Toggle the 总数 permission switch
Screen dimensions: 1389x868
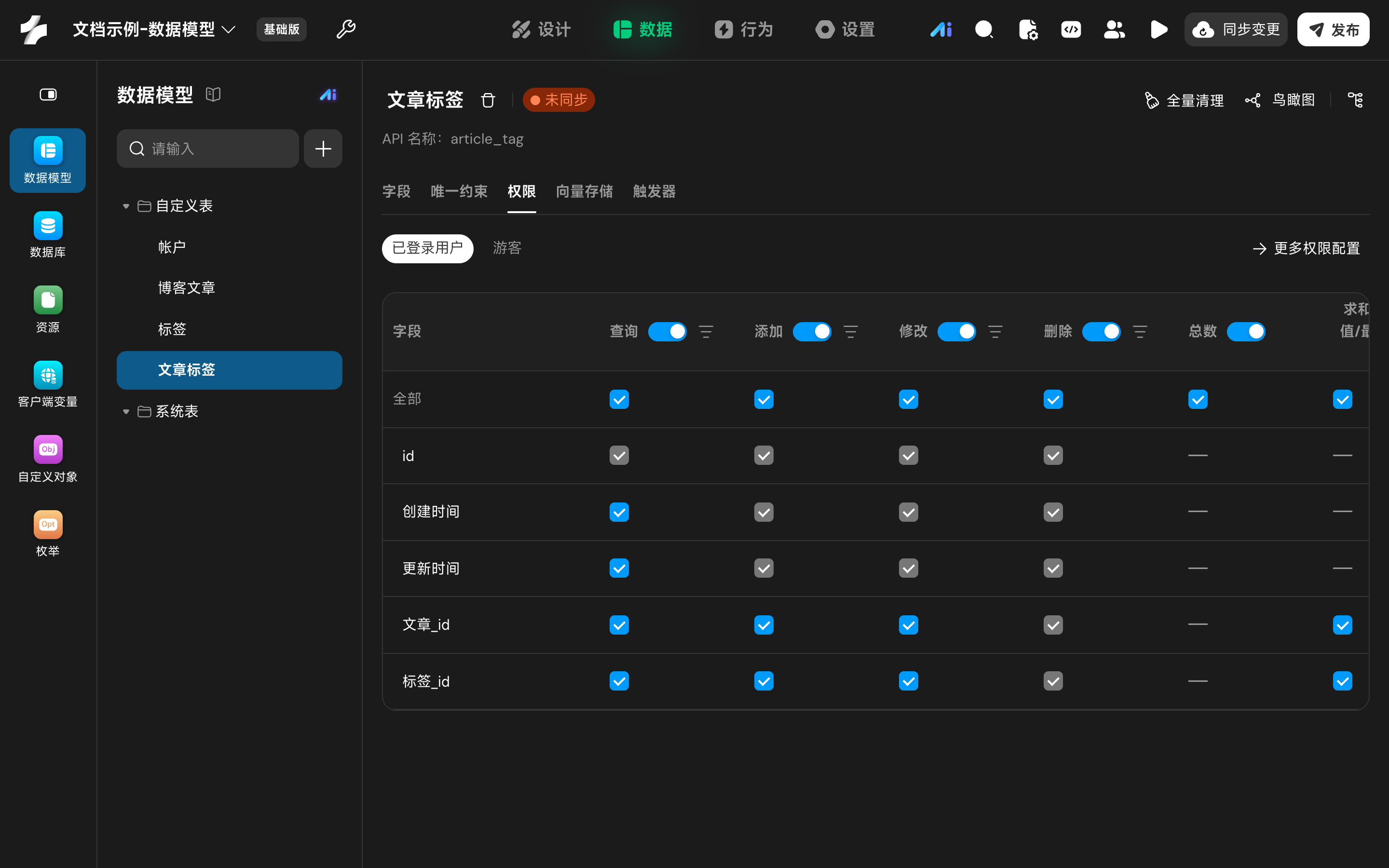tap(1245, 331)
